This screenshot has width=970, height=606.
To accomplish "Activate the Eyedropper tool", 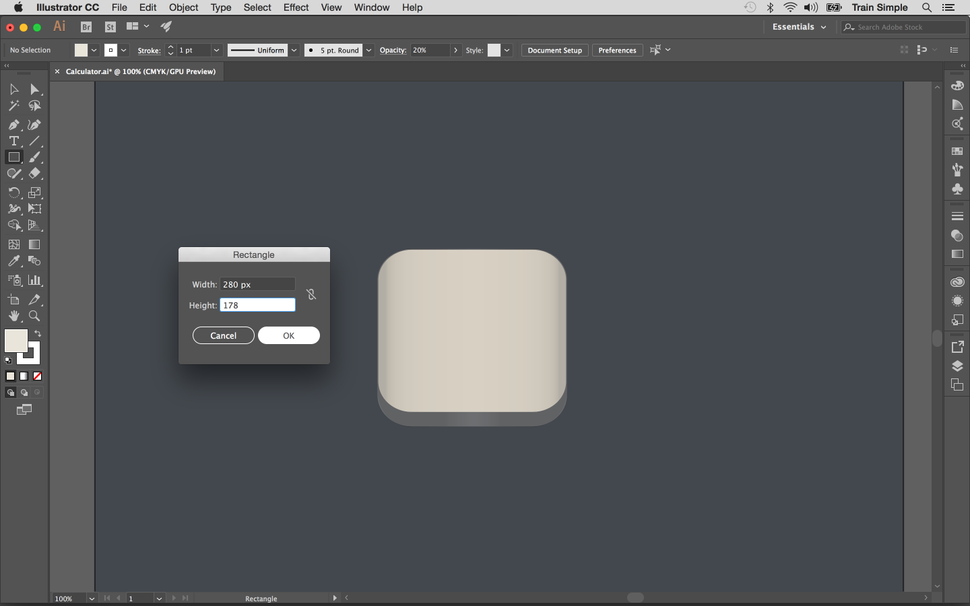I will tap(13, 261).
